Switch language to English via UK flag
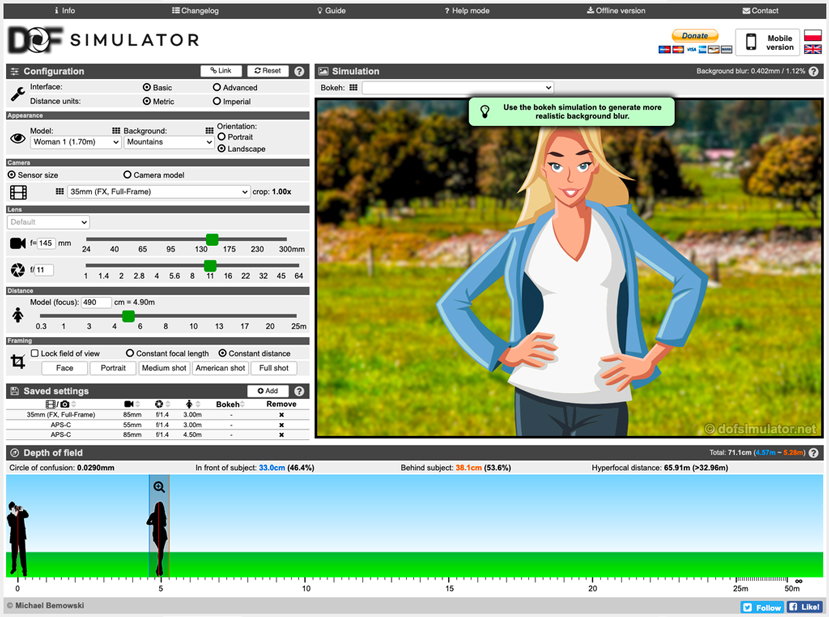The height and width of the screenshot is (617, 829). pos(813,49)
